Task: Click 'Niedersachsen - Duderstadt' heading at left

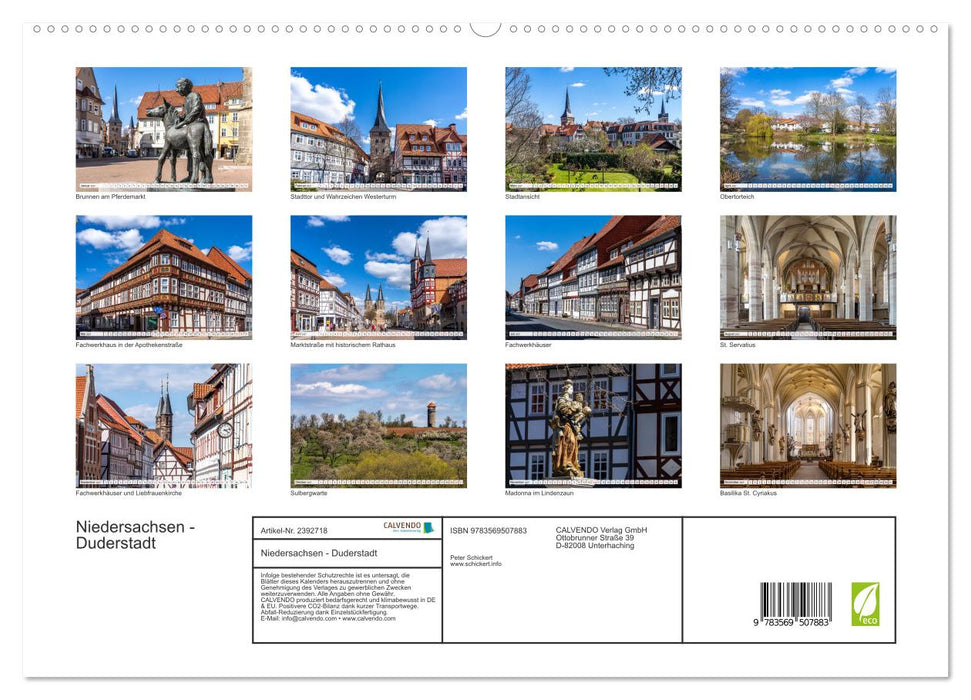Action: (135, 535)
